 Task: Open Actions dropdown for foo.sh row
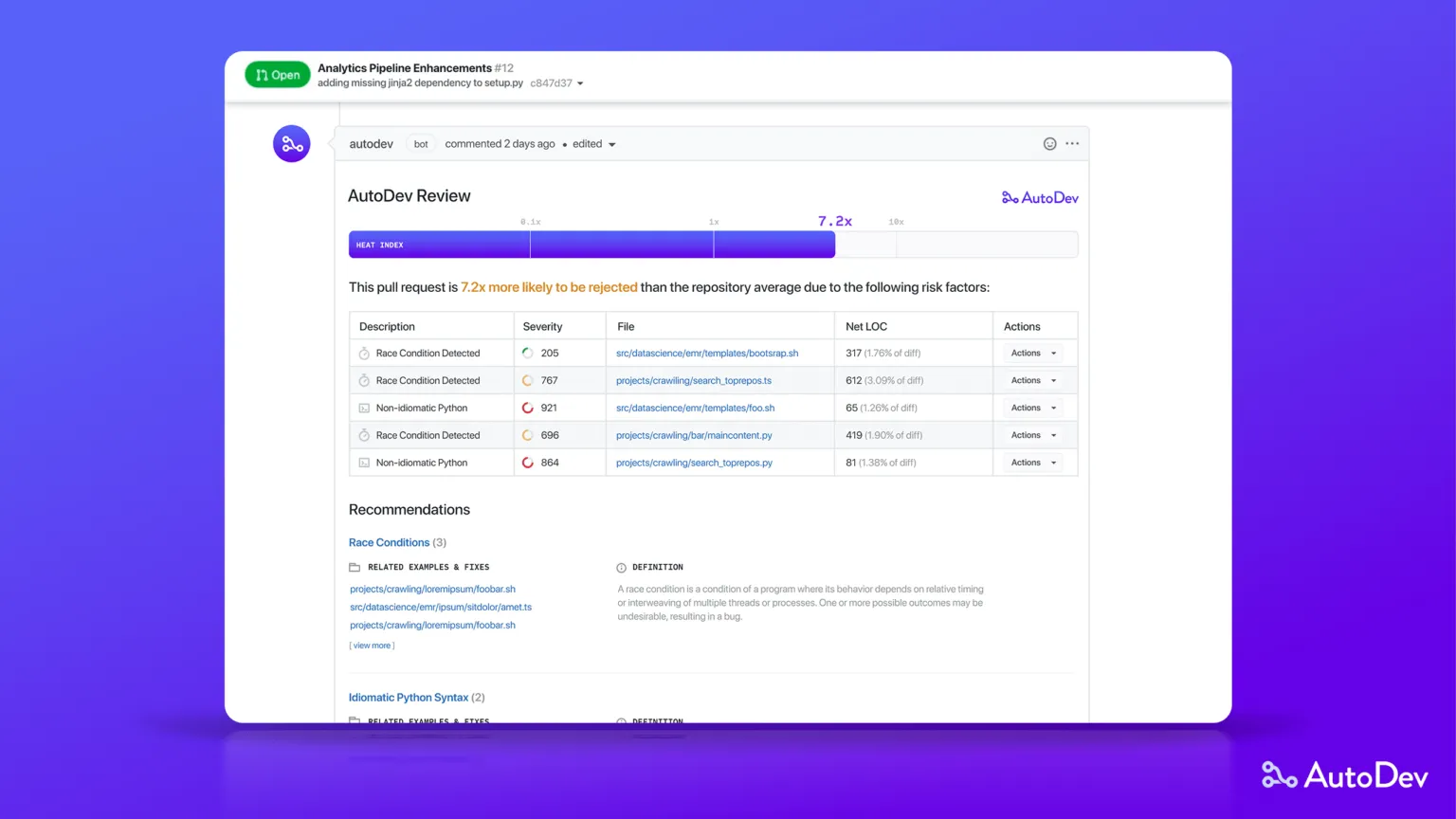coord(1033,408)
